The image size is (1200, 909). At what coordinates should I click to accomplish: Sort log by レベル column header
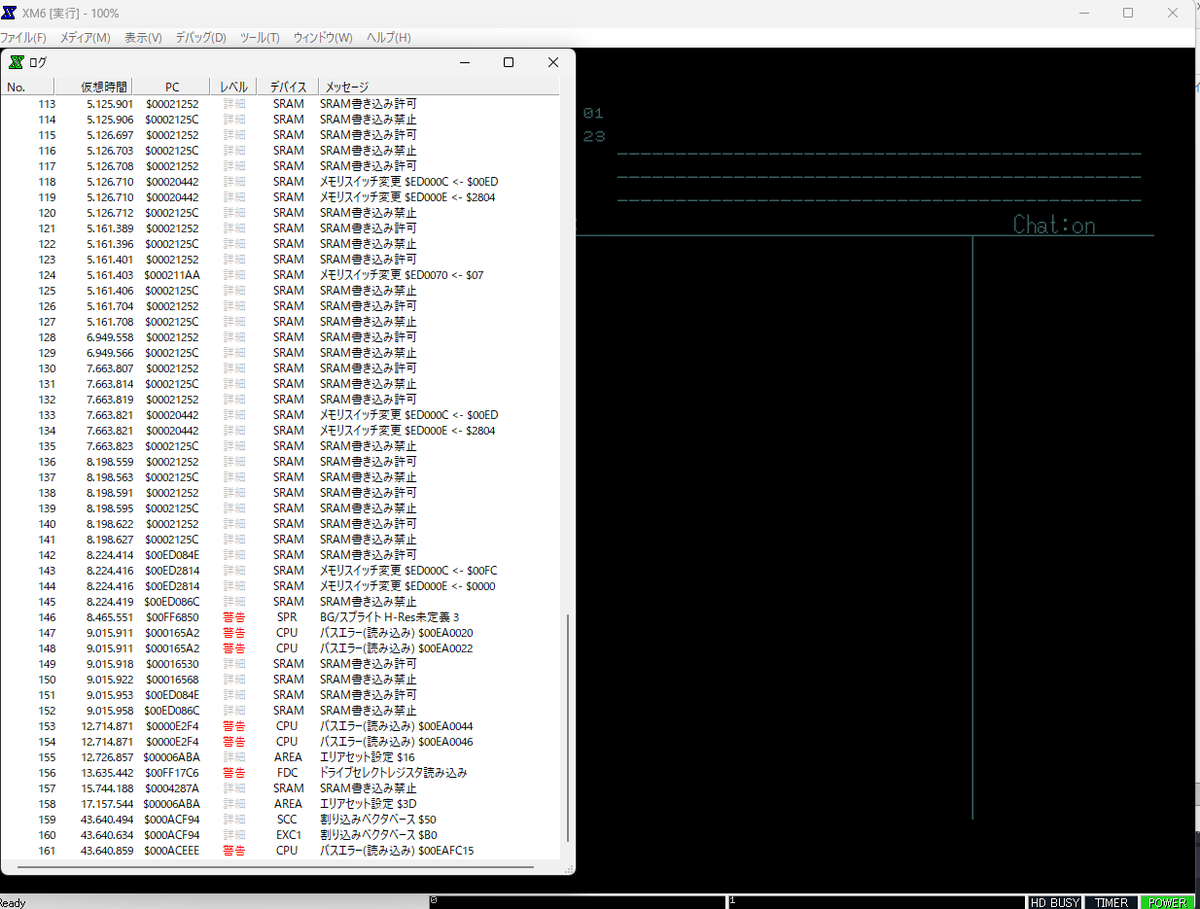tap(234, 87)
